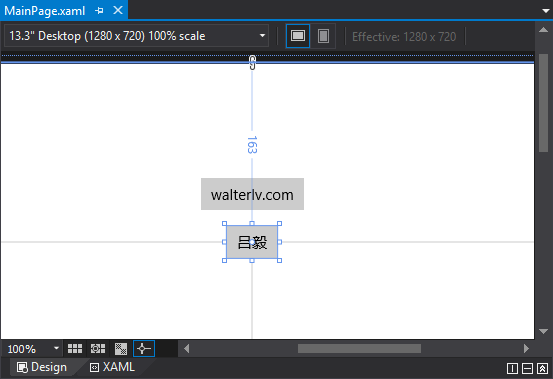The width and height of the screenshot is (553, 379).
Task: Click the walterlv.com button on canvas
Action: (252, 194)
